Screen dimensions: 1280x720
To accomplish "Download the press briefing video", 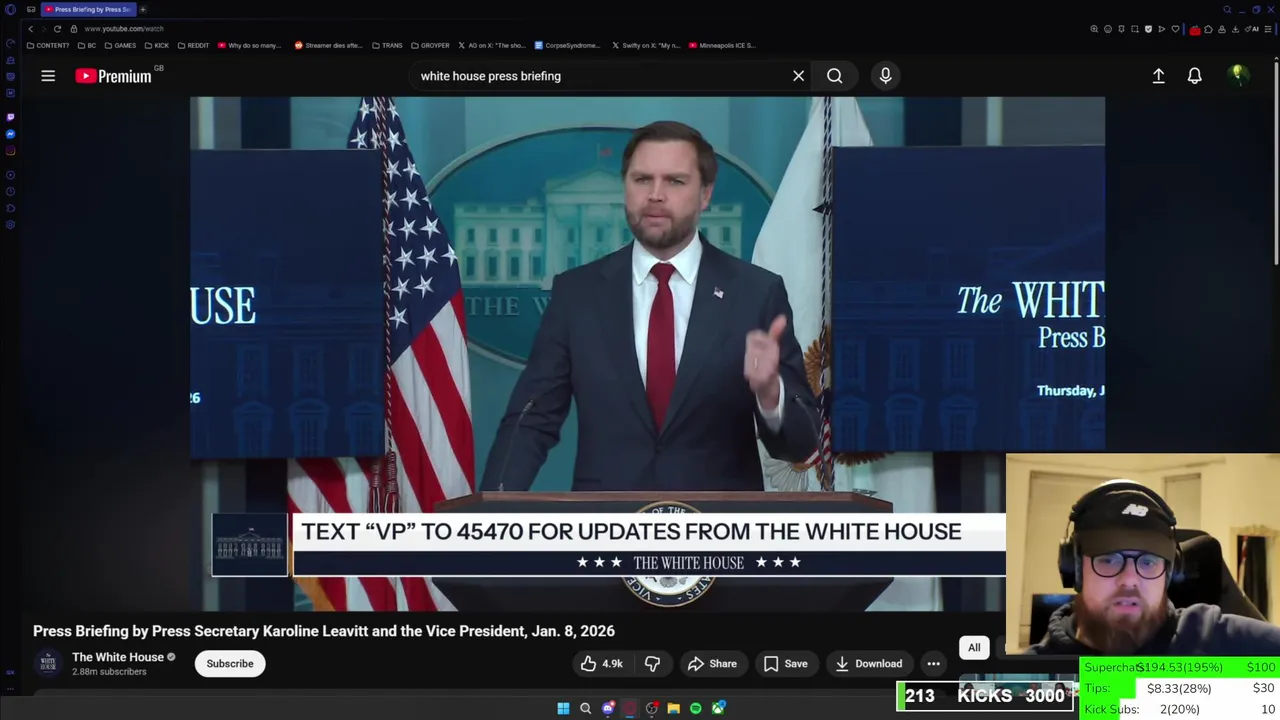I will [x=868, y=663].
